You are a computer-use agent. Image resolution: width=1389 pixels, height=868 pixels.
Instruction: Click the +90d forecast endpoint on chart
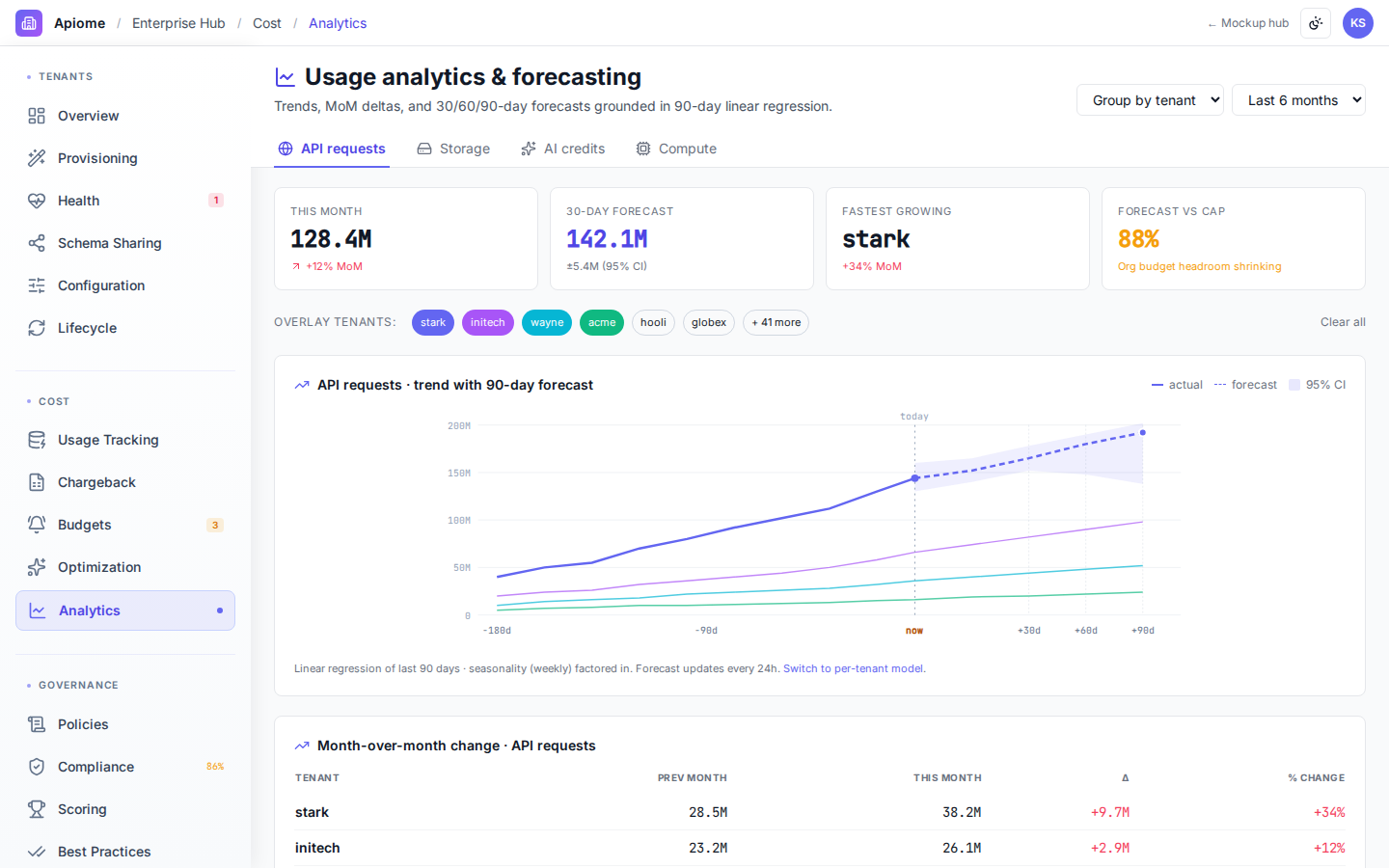click(1143, 432)
